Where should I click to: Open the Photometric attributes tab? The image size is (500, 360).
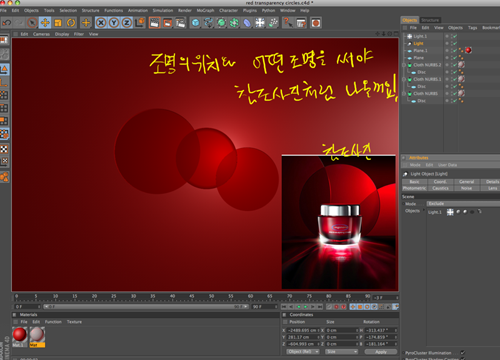(414, 188)
